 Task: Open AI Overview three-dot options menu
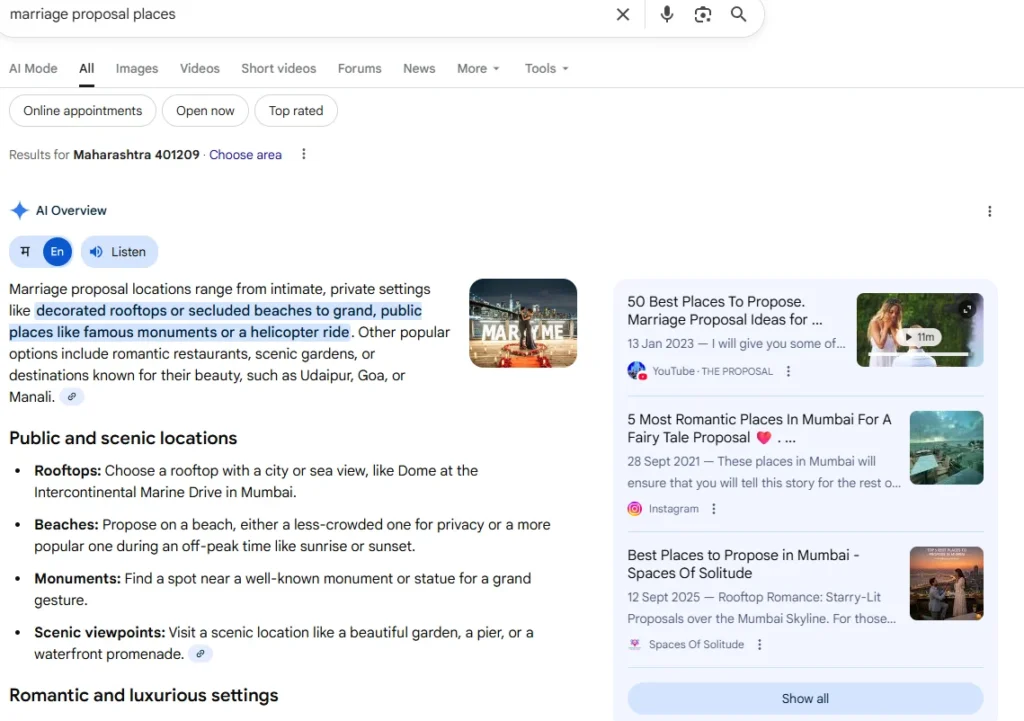(x=989, y=211)
